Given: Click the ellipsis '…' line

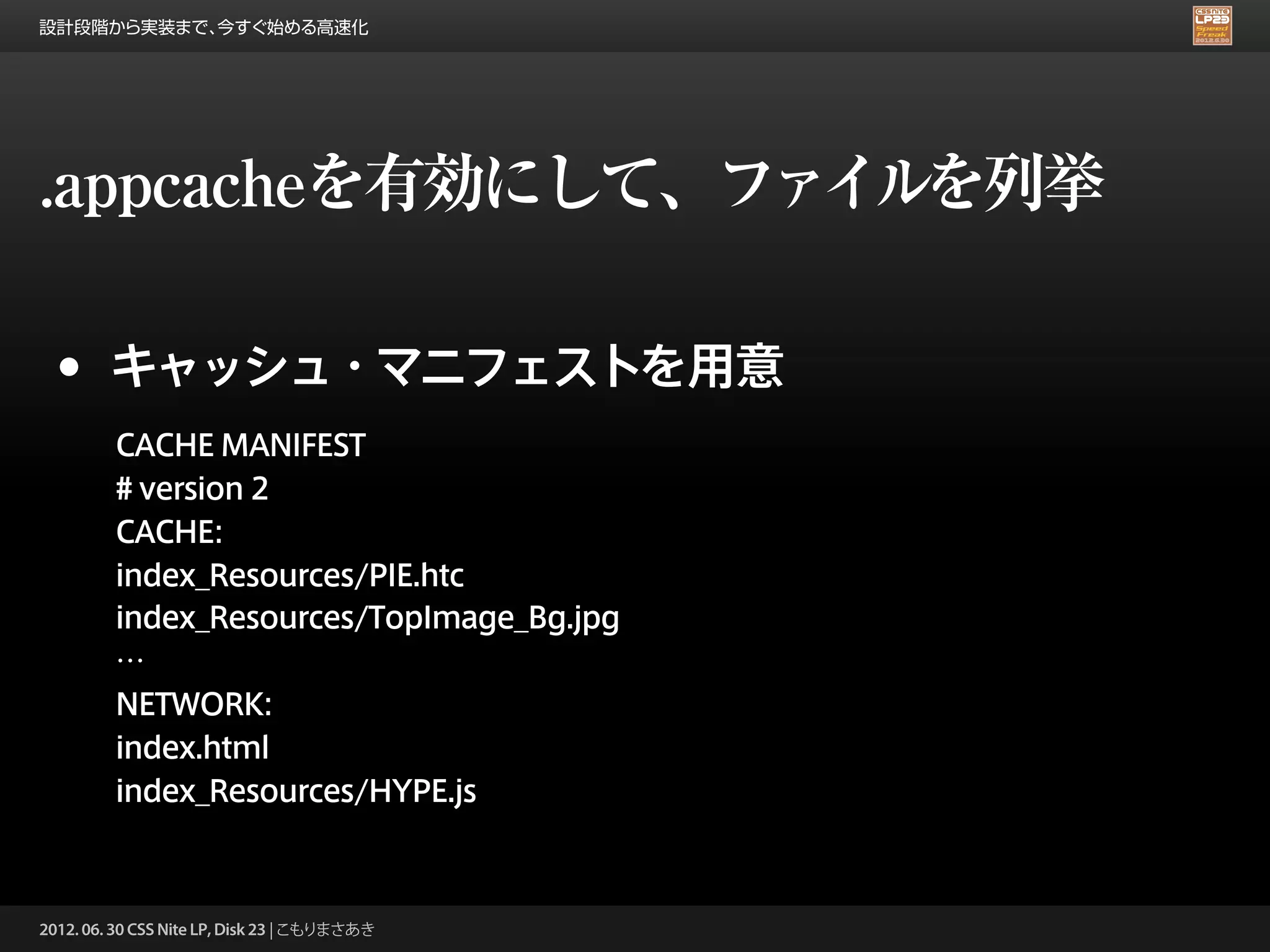Looking at the screenshot, I should point(130,661).
